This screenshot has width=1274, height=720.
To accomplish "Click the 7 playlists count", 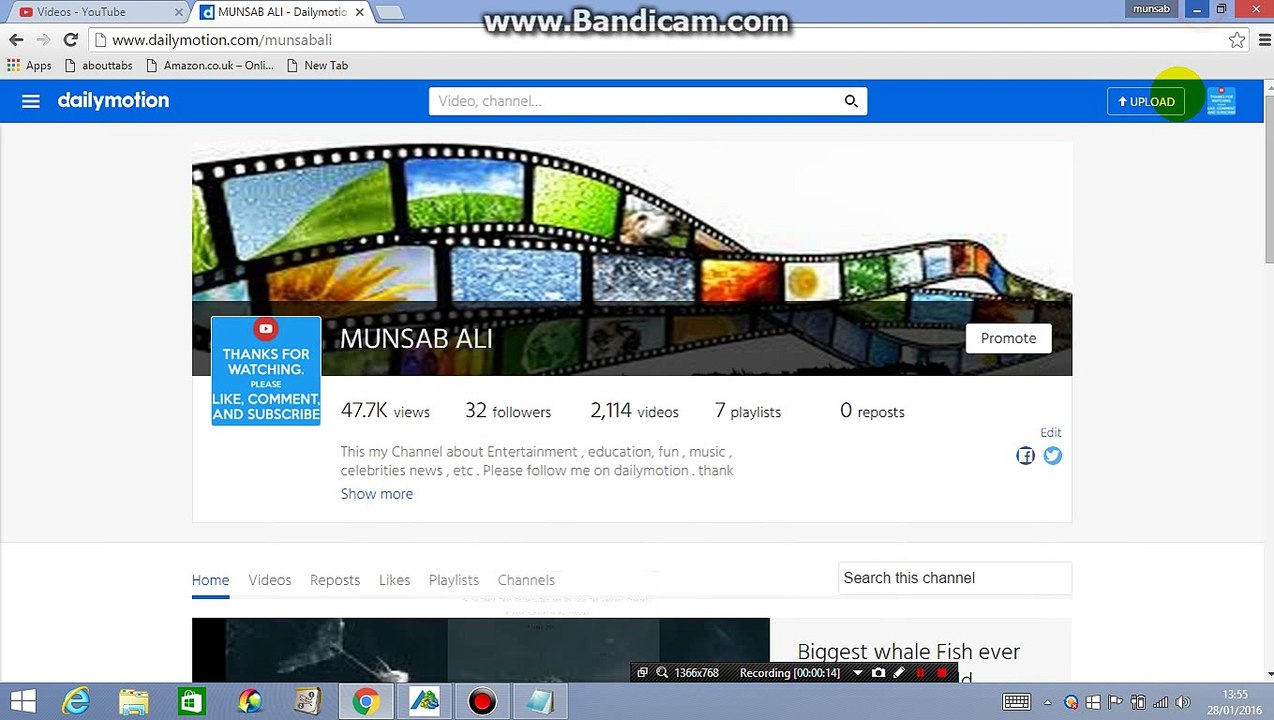I will [748, 411].
